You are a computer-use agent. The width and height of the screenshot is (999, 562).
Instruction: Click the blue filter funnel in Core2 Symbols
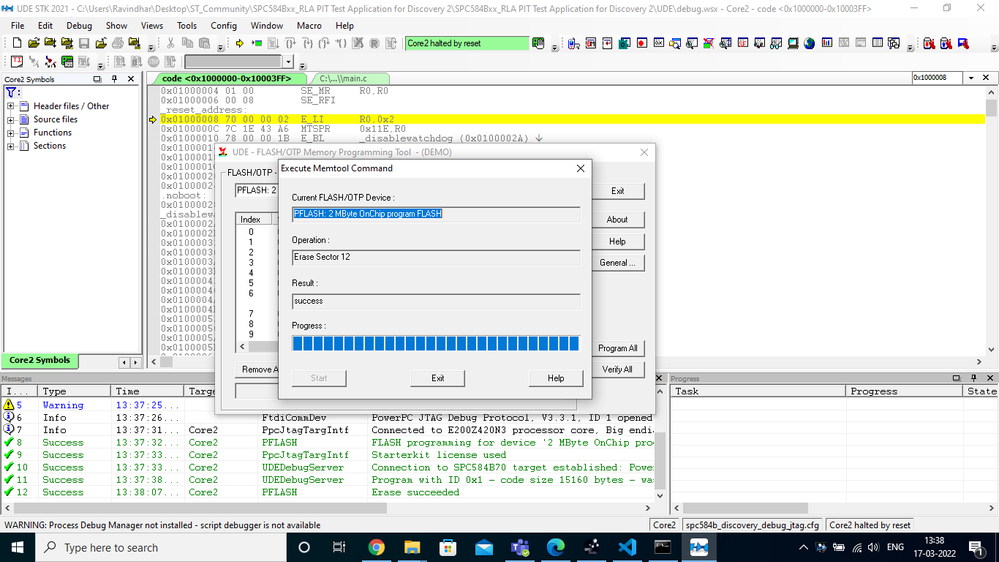pyautogui.click(x=11, y=92)
